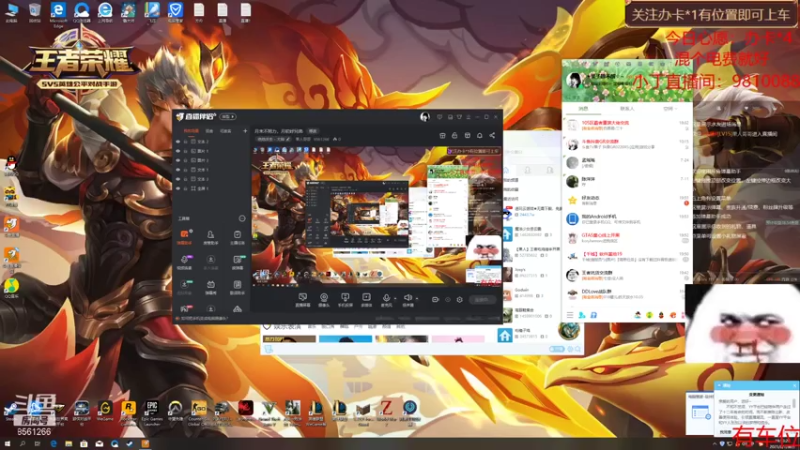Toggle the lock on the 图片 2 source

click(186, 160)
